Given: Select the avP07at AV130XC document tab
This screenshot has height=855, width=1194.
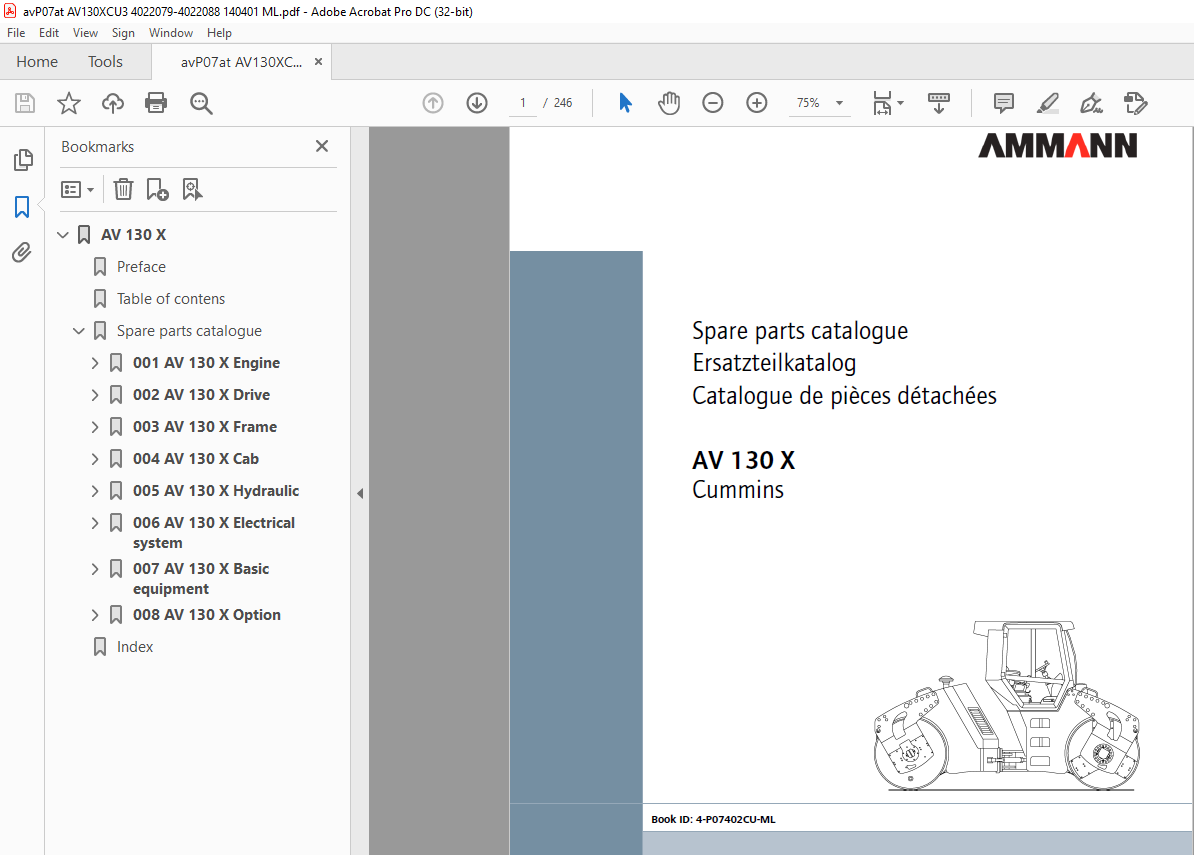Looking at the screenshot, I should pyautogui.click(x=241, y=62).
